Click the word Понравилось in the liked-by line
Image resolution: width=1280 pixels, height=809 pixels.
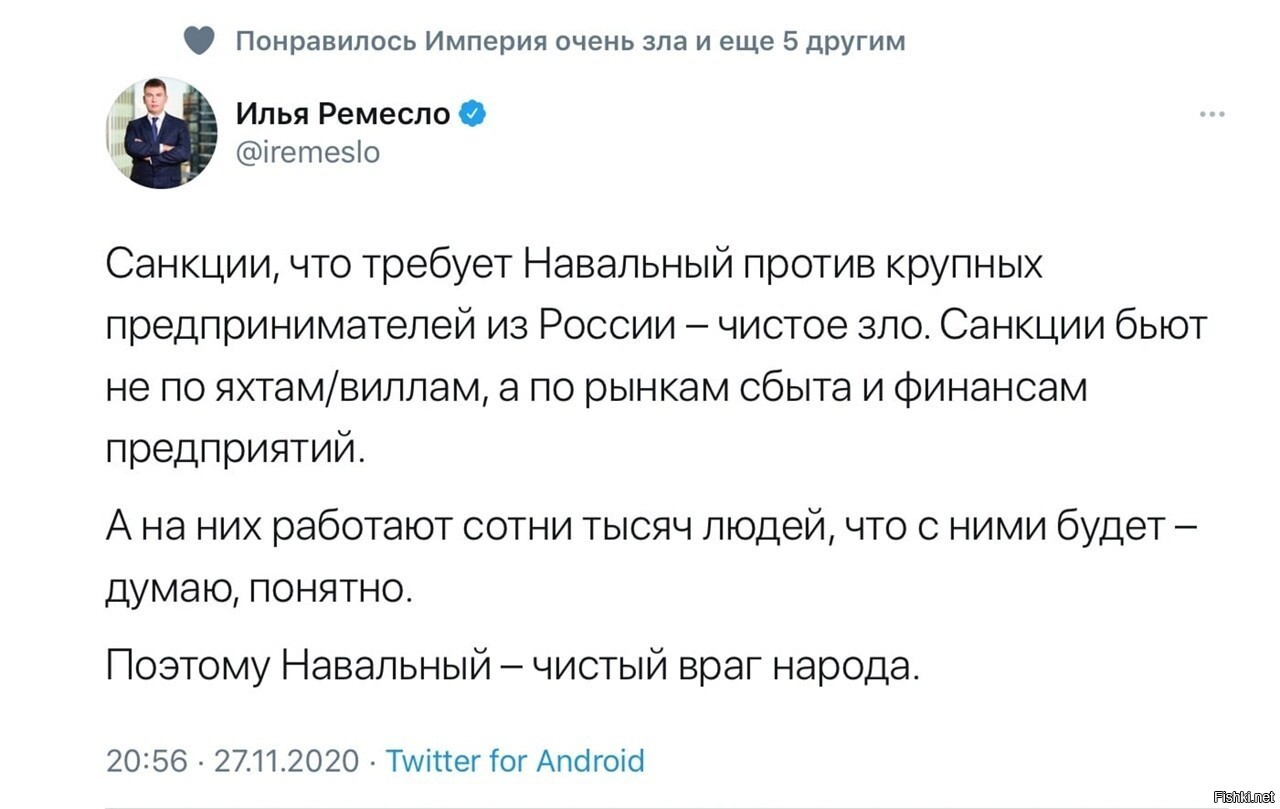pyautogui.click(x=325, y=42)
